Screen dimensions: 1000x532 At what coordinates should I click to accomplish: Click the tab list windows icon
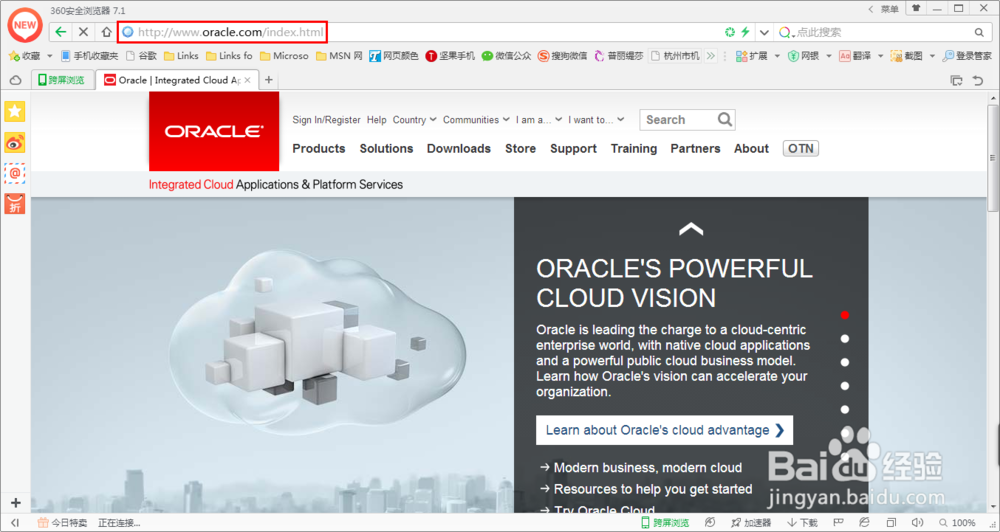[x=956, y=80]
